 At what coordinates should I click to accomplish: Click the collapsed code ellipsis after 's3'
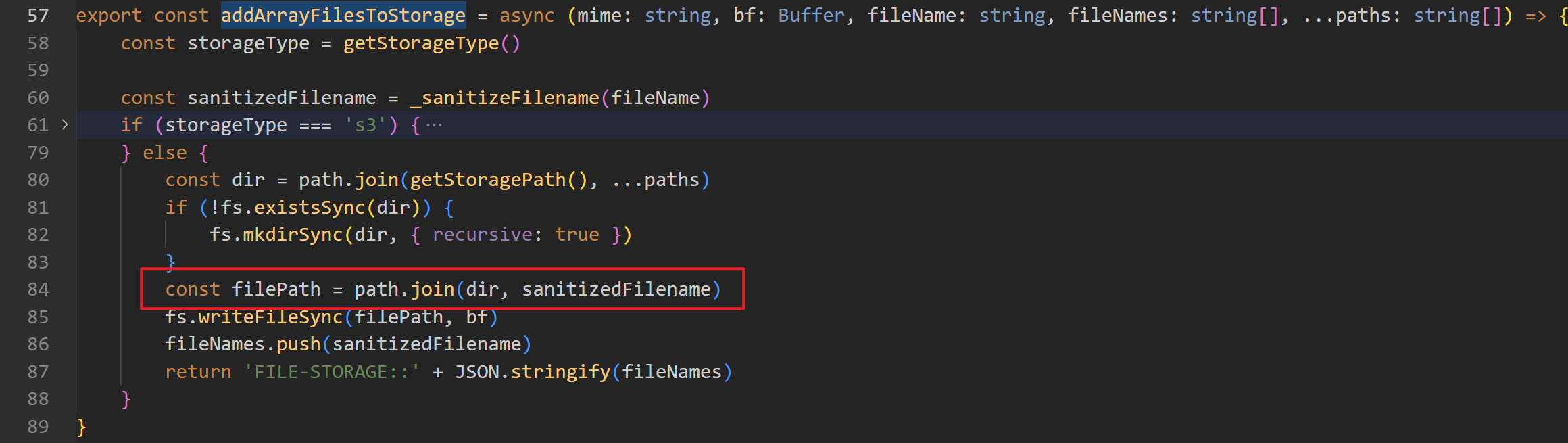point(434,125)
